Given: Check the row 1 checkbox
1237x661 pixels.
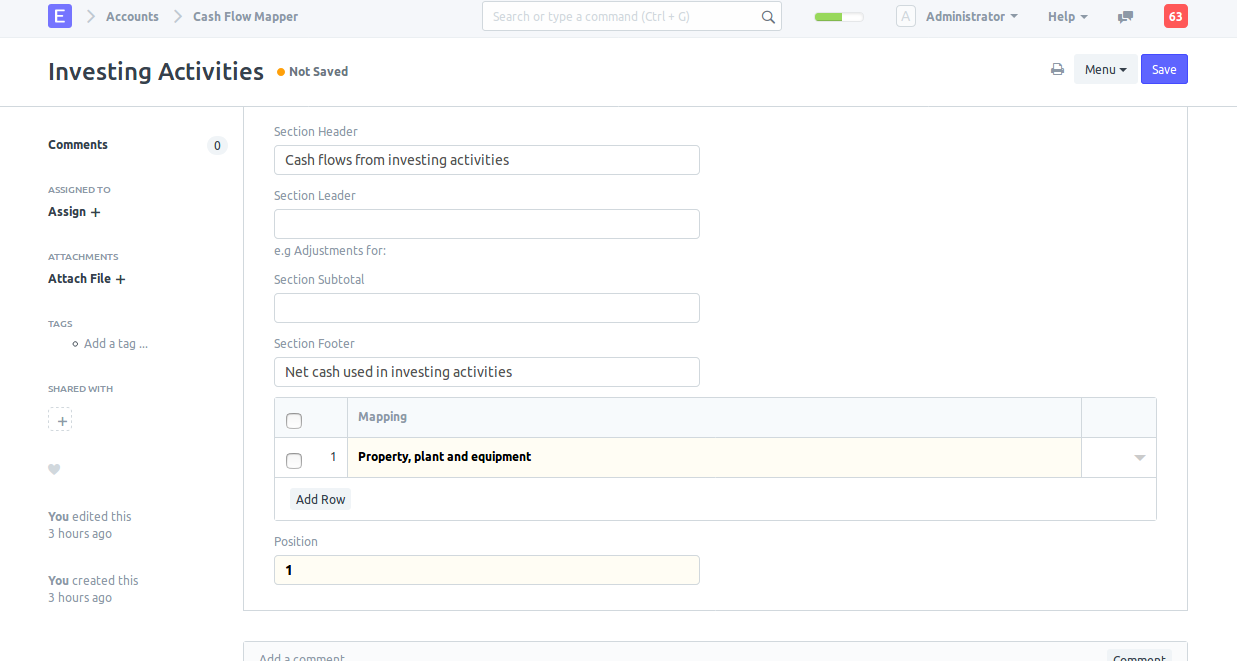Looking at the screenshot, I should 294,461.
